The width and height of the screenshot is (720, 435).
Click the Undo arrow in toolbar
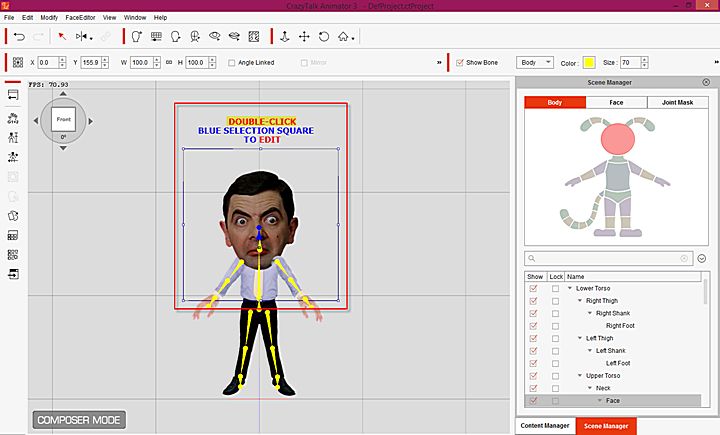(20, 37)
